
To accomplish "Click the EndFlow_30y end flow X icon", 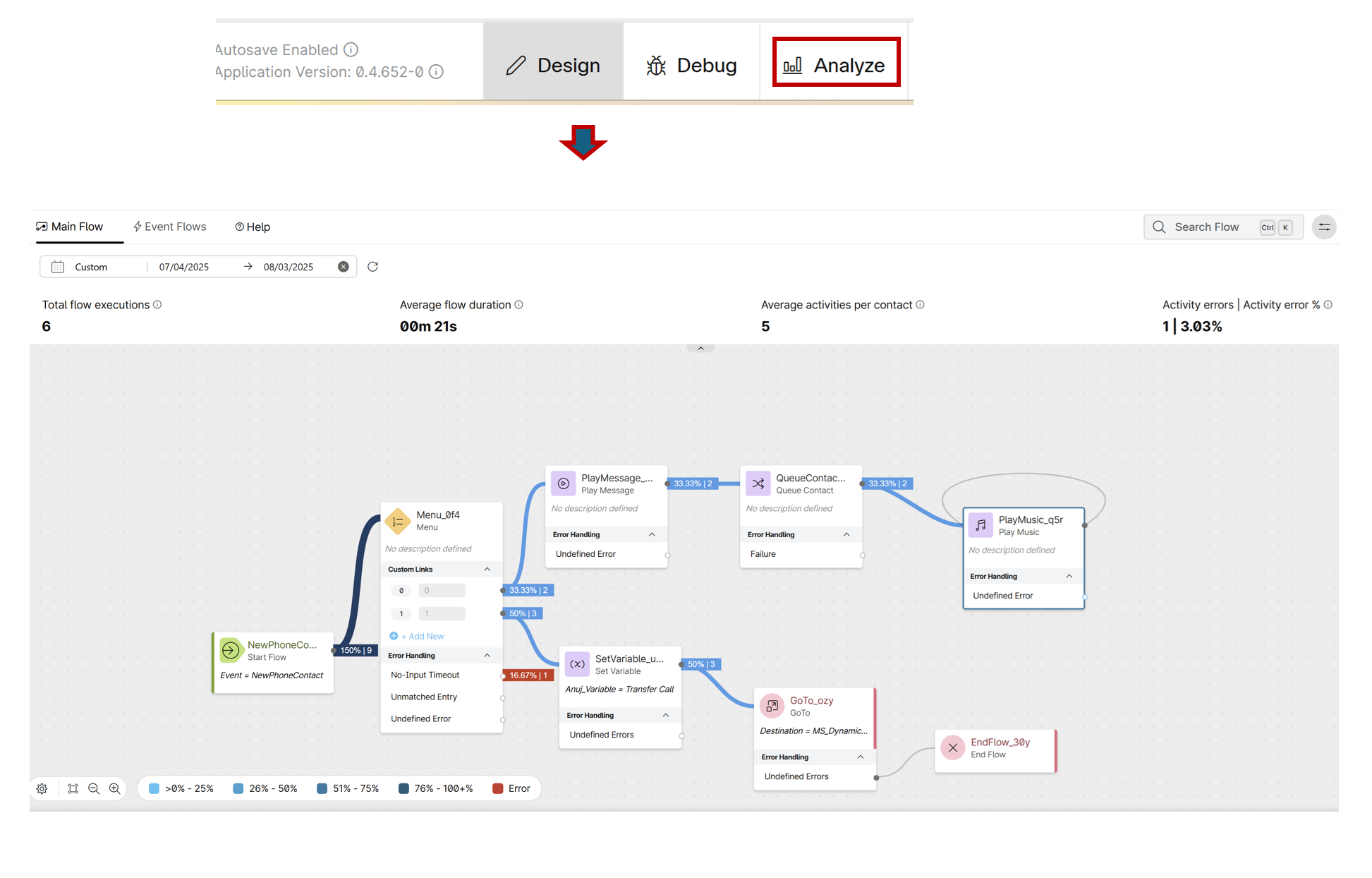I will (x=952, y=748).
